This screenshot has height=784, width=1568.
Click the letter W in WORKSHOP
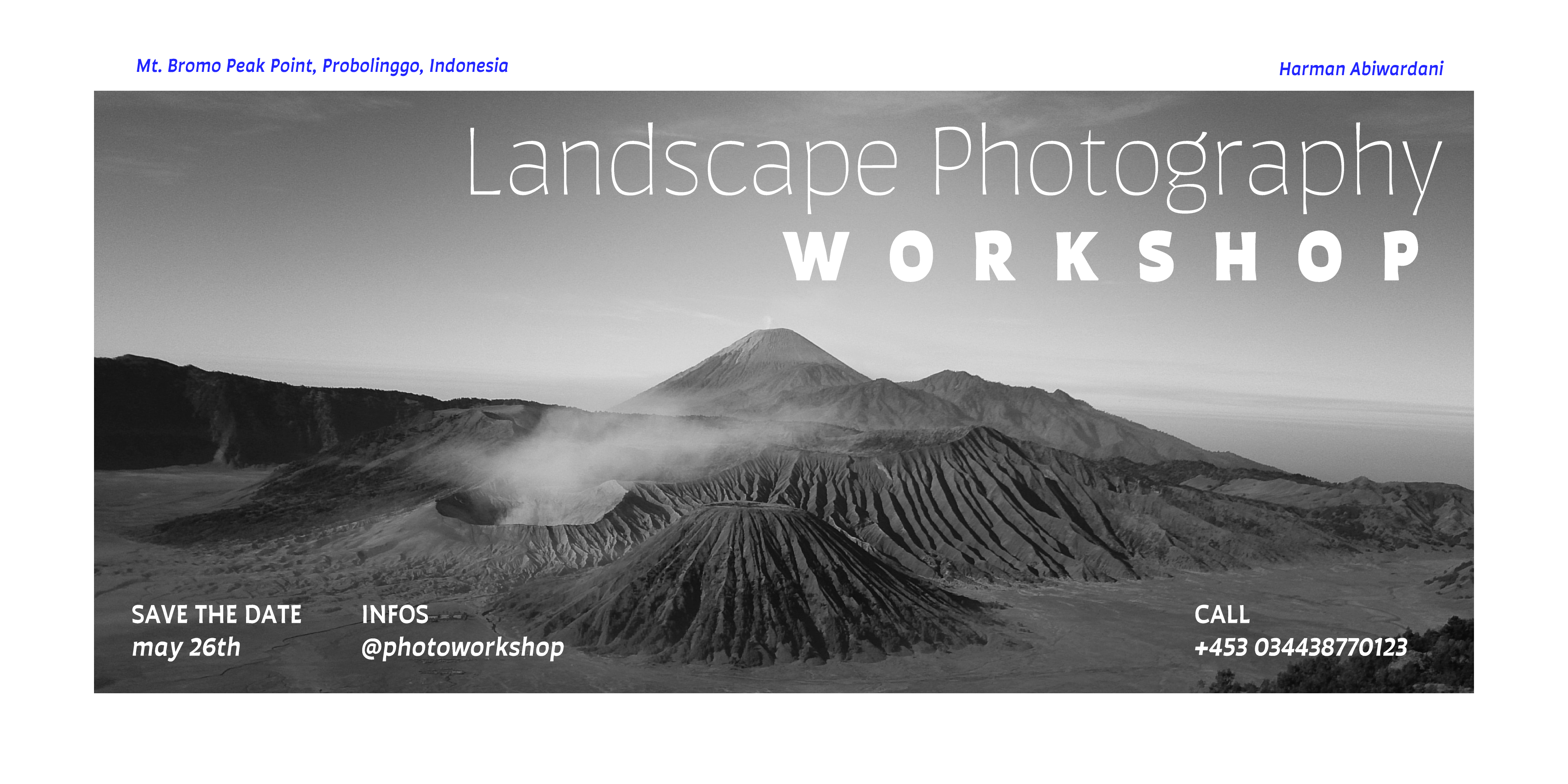coord(816,256)
